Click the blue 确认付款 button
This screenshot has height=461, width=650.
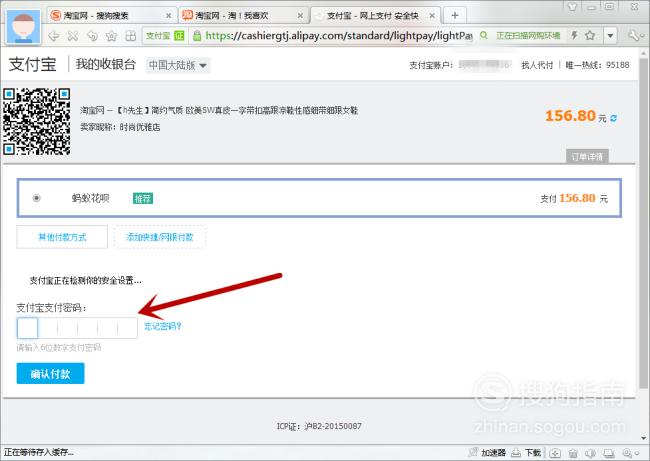[50, 374]
